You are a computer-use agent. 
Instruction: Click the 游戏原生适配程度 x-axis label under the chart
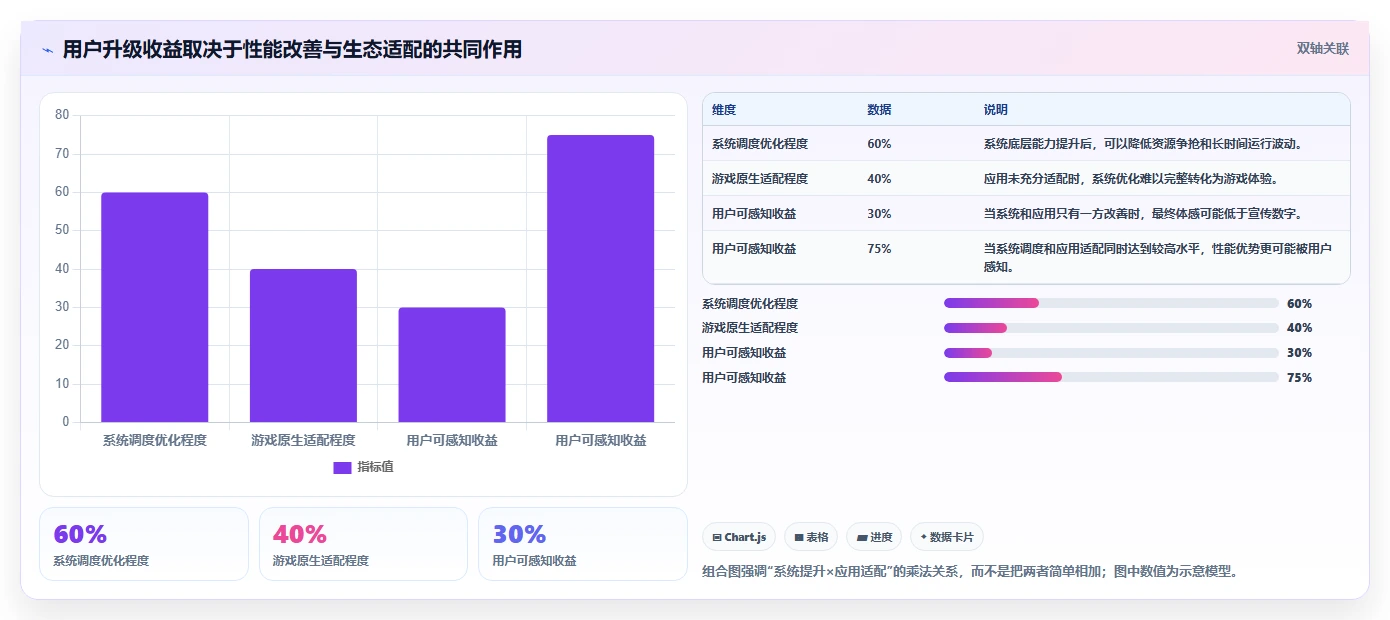303,440
